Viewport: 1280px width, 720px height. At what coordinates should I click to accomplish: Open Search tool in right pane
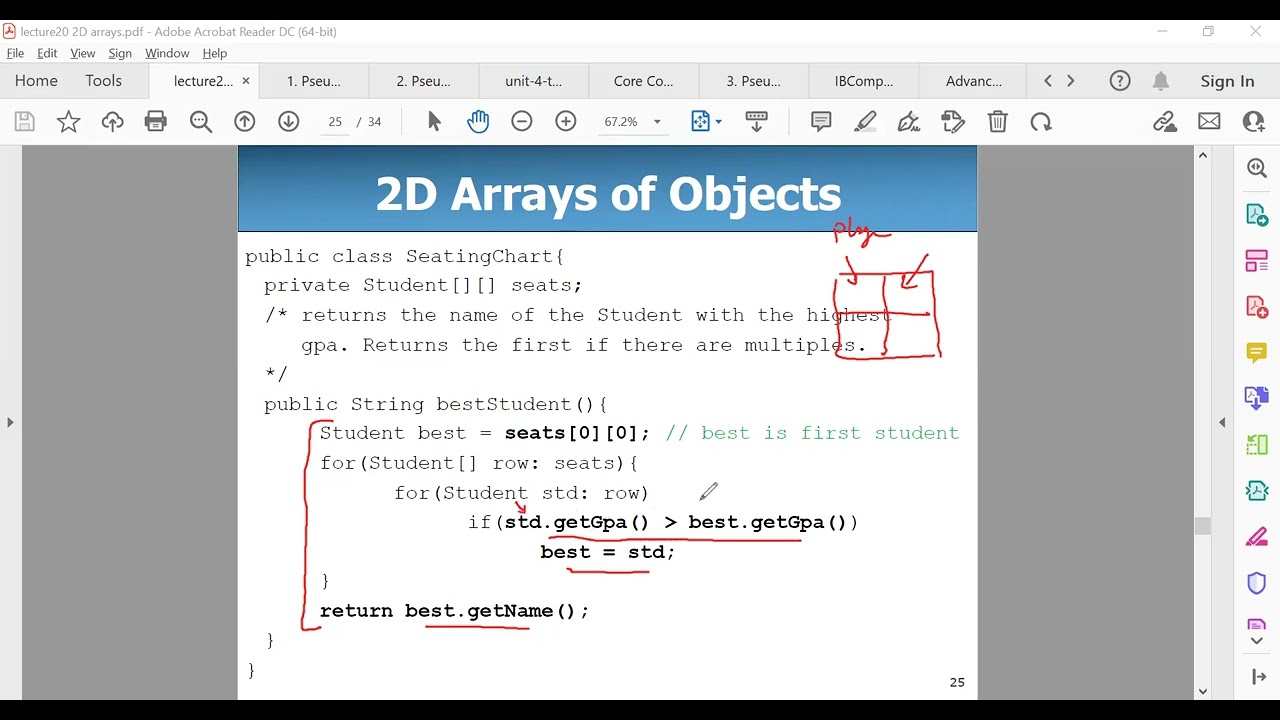tap(1257, 168)
